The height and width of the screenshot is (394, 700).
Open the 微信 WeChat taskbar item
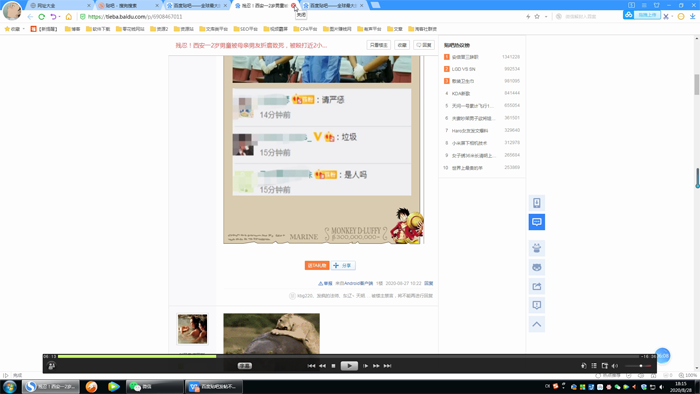155,387
